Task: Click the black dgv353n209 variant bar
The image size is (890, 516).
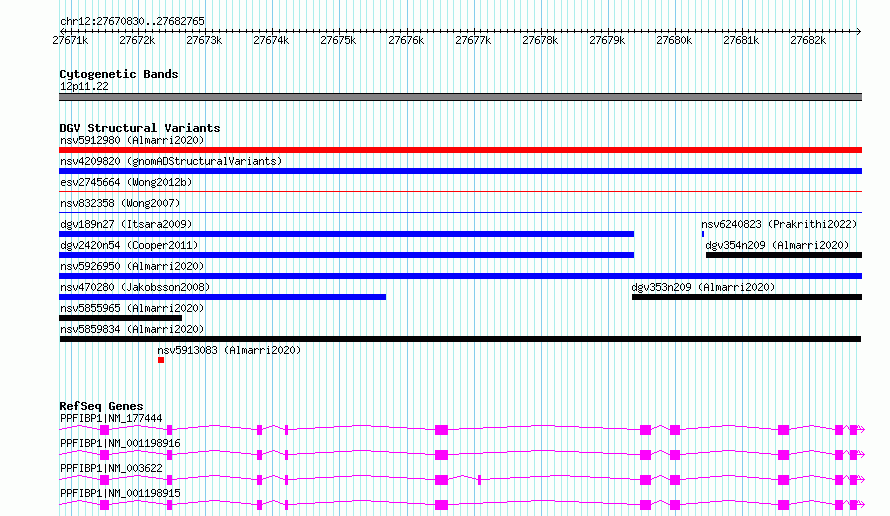Action: tap(747, 297)
